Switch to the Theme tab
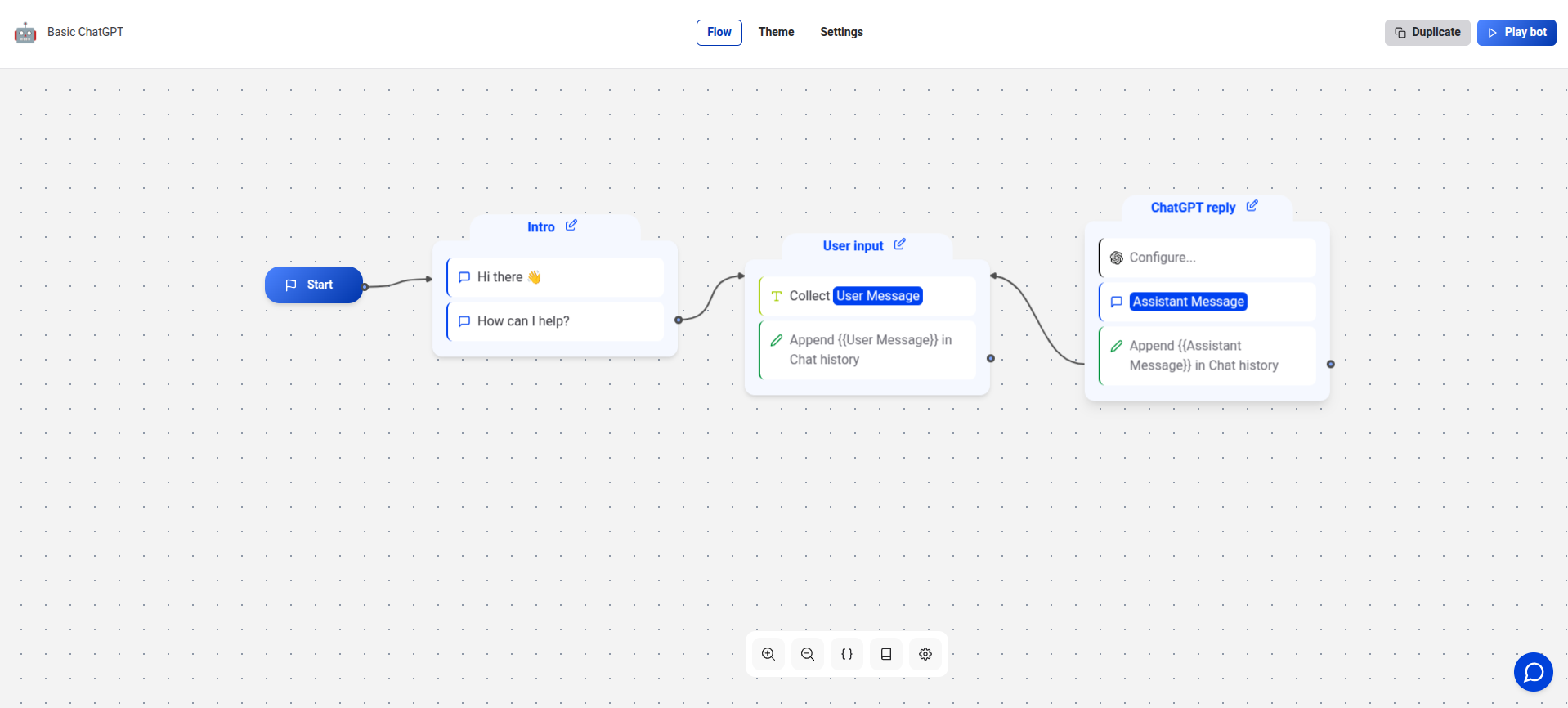Screen dimensions: 1568x708 (776, 32)
